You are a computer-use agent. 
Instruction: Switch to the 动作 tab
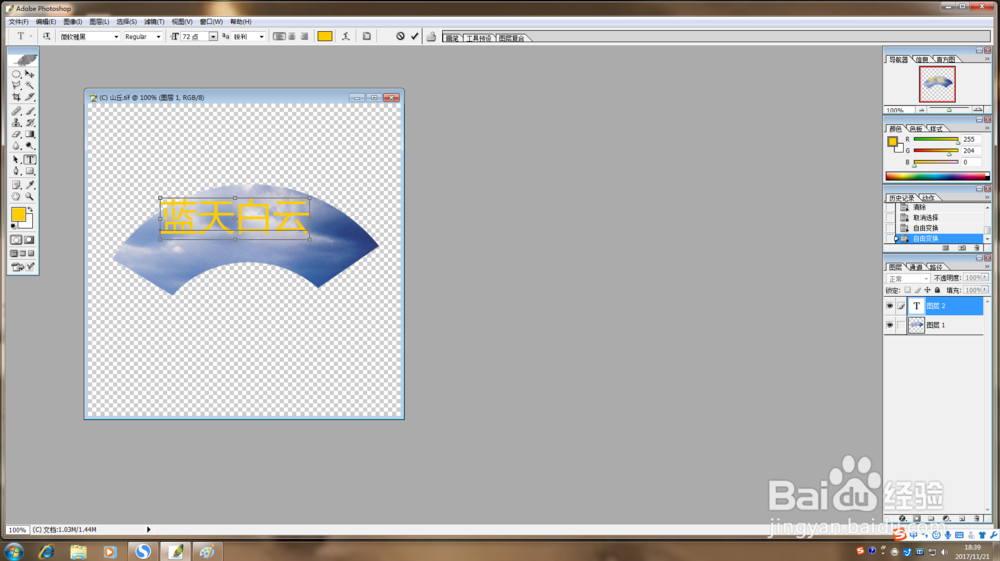pos(928,198)
